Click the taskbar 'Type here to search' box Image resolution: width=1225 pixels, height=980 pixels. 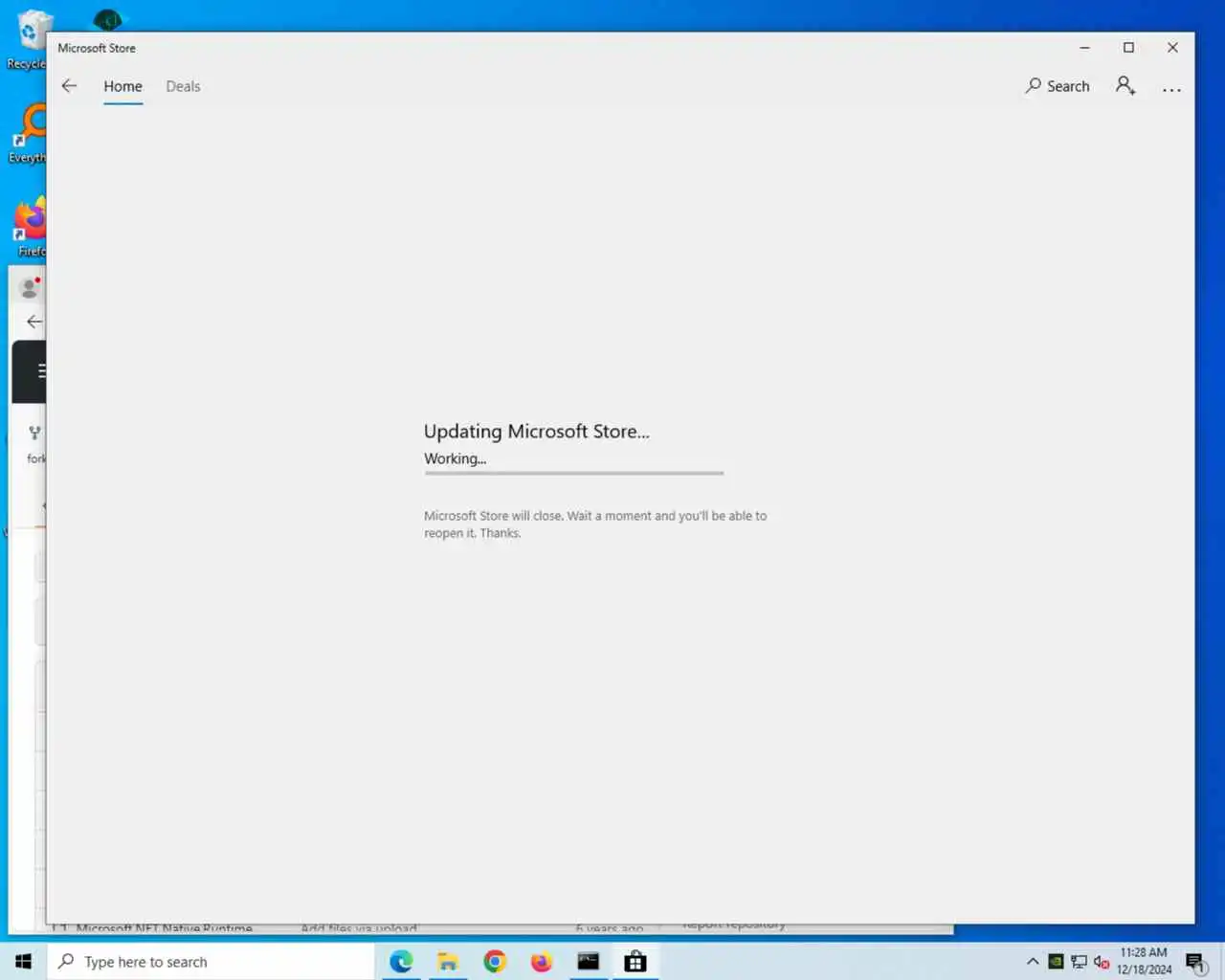[211, 962]
